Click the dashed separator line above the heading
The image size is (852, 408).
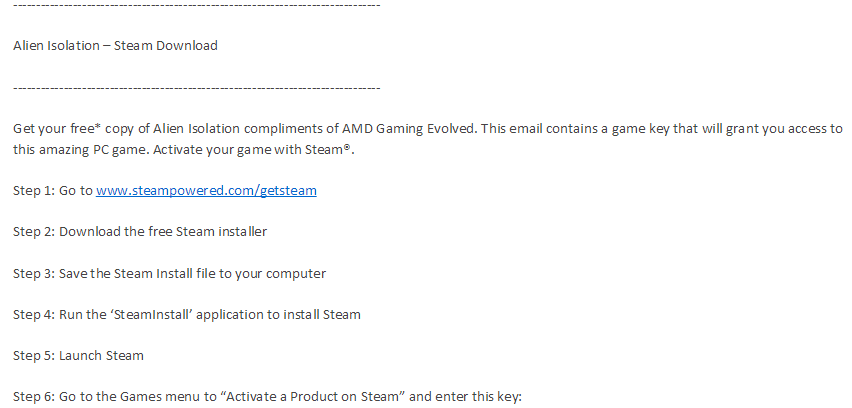pyautogui.click(x=197, y=5)
